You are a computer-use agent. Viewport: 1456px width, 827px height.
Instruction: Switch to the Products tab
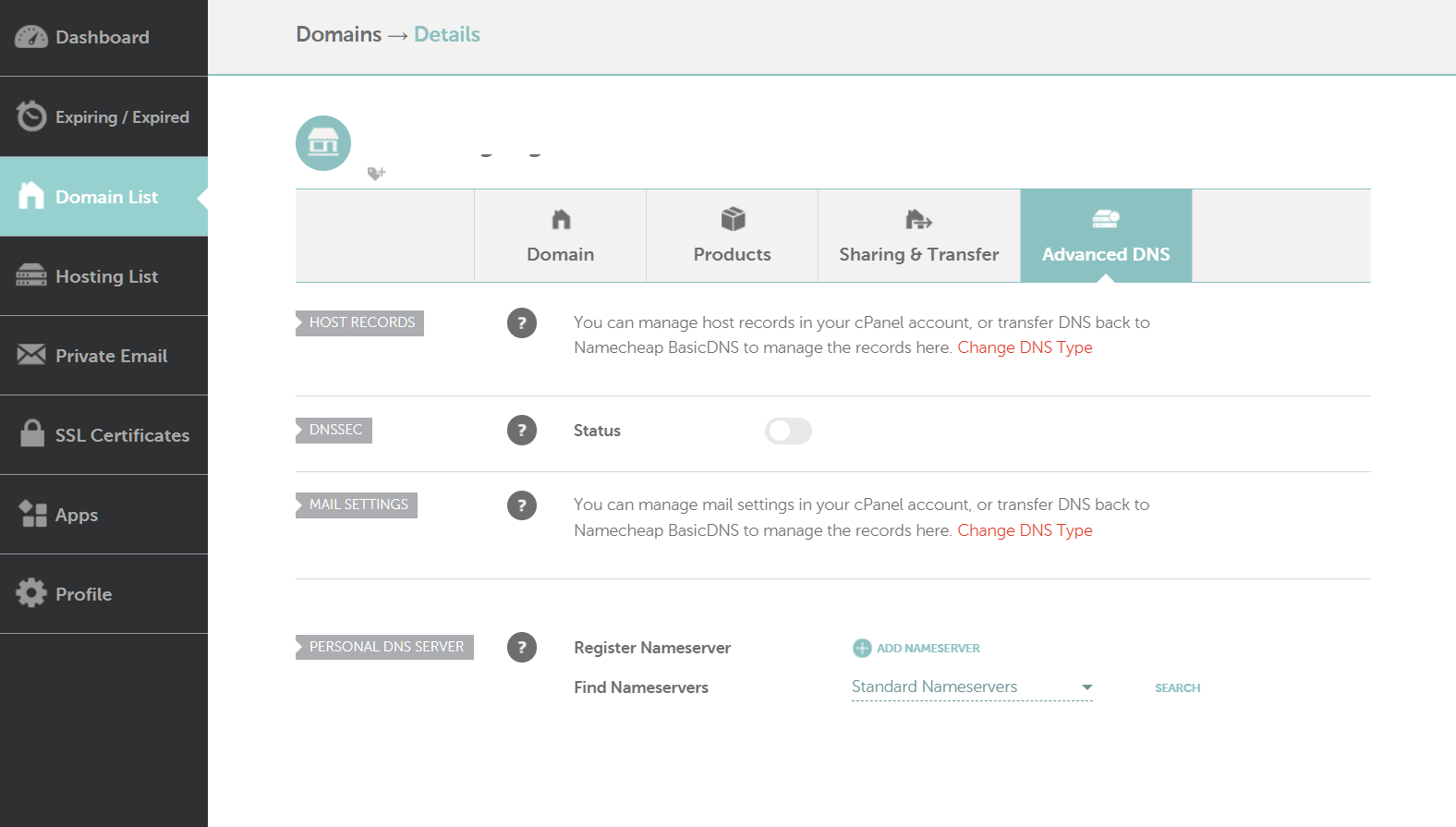point(732,236)
